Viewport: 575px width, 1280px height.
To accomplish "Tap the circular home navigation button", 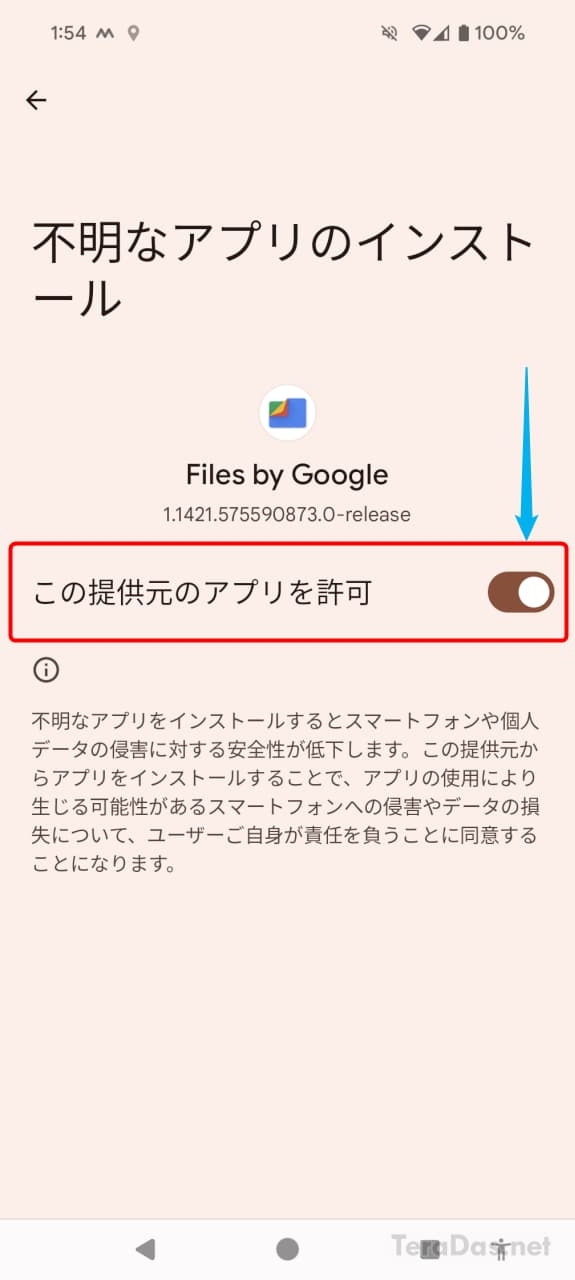I will tap(288, 1248).
